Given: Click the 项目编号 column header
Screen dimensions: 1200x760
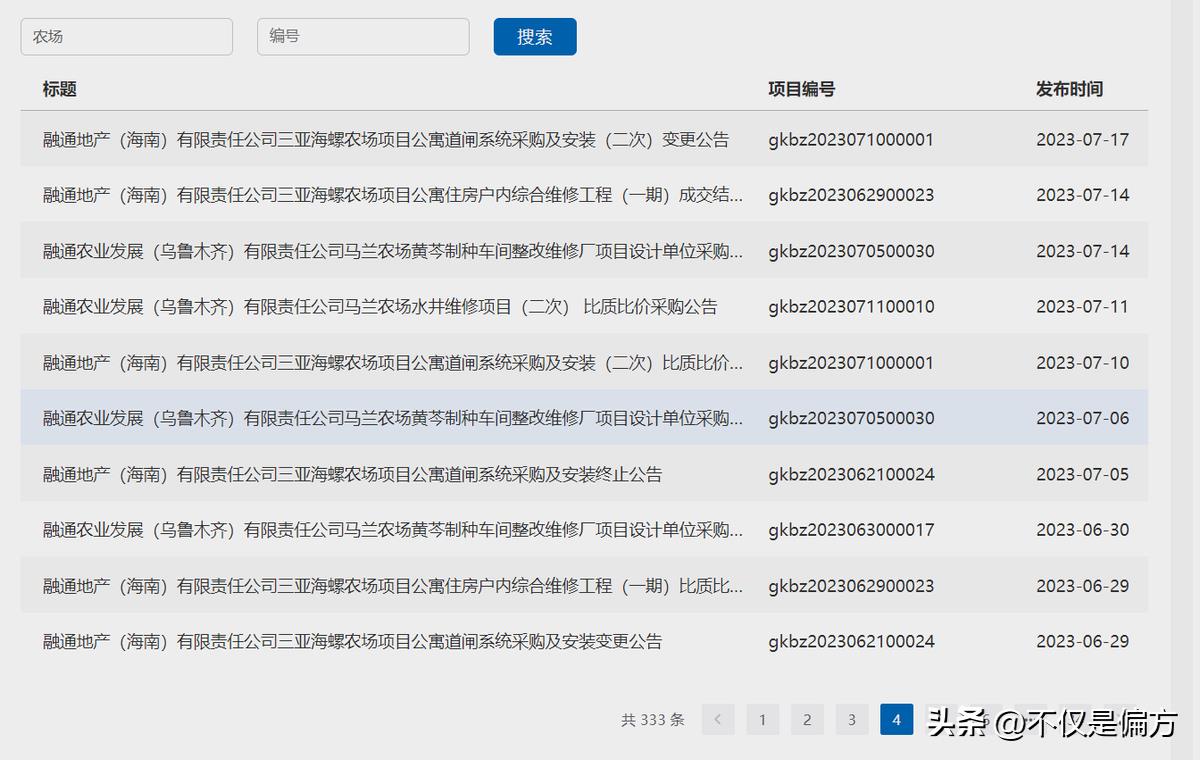Looking at the screenshot, I should click(801, 89).
